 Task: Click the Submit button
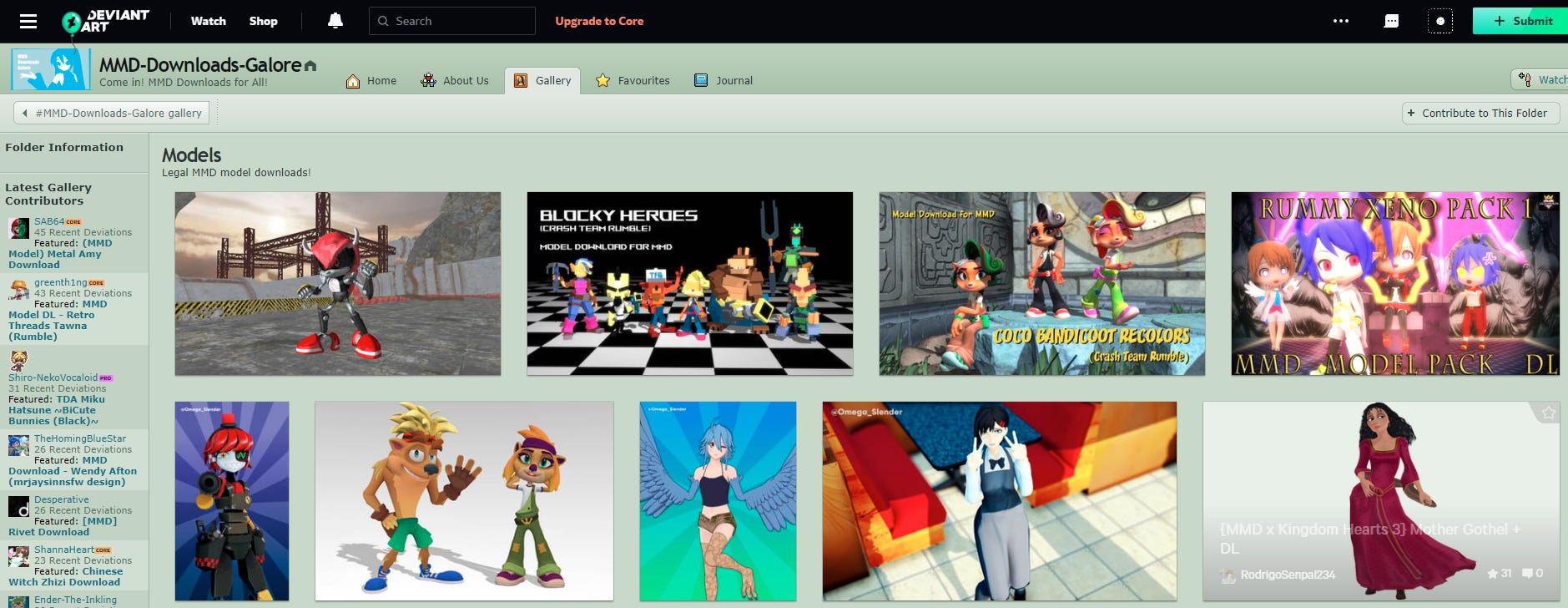click(1520, 21)
